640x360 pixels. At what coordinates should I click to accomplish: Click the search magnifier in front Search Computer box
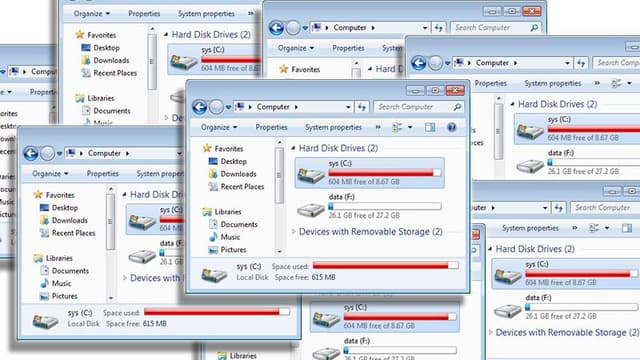click(x=458, y=107)
